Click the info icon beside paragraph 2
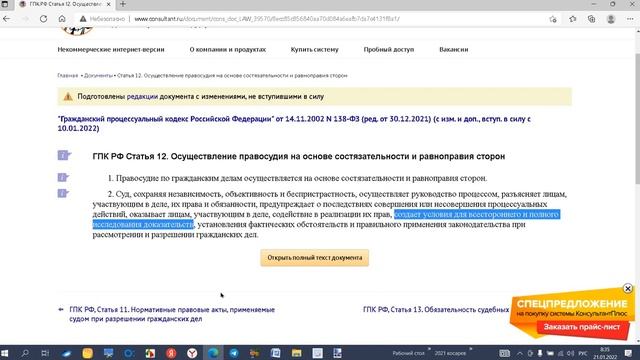 (x=63, y=193)
